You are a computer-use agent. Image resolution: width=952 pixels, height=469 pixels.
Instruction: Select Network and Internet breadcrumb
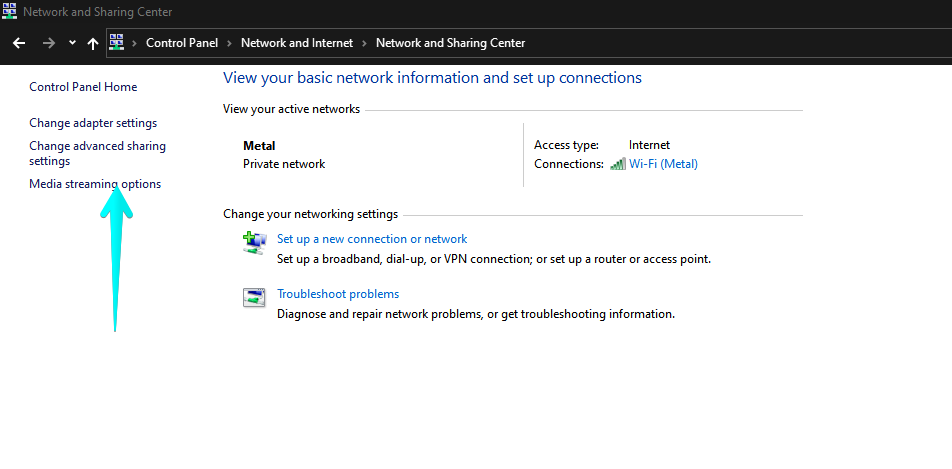296,43
